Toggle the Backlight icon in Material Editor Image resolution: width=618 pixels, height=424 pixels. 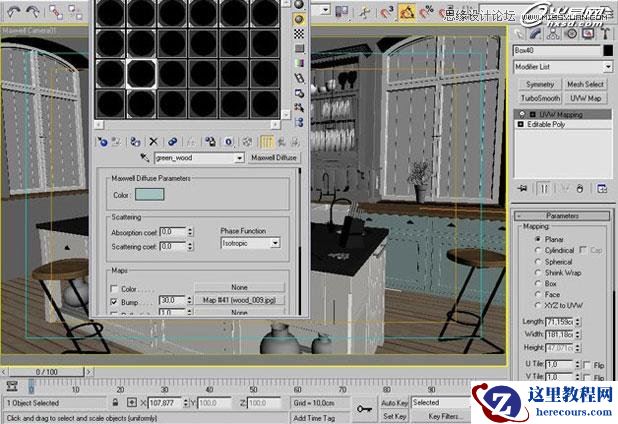(299, 19)
